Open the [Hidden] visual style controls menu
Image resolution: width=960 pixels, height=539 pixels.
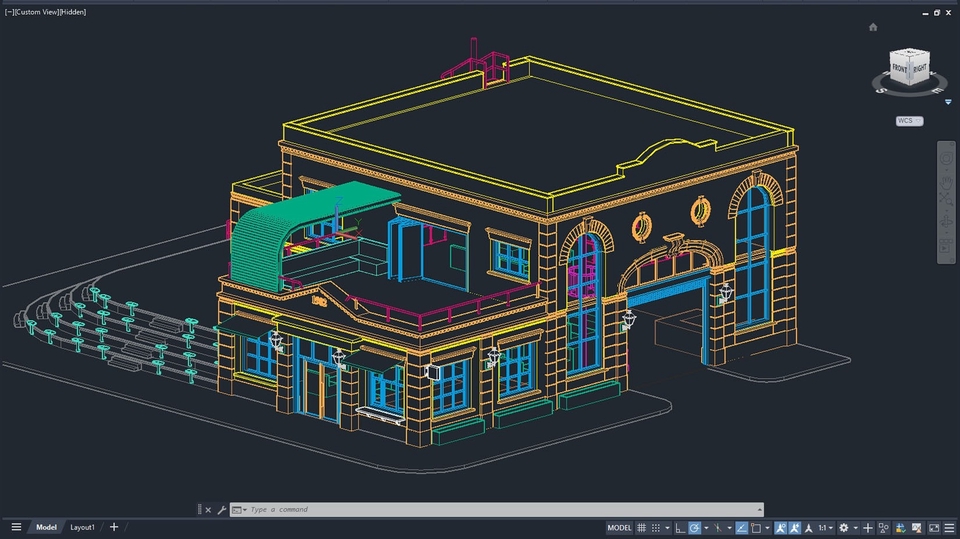pos(73,12)
